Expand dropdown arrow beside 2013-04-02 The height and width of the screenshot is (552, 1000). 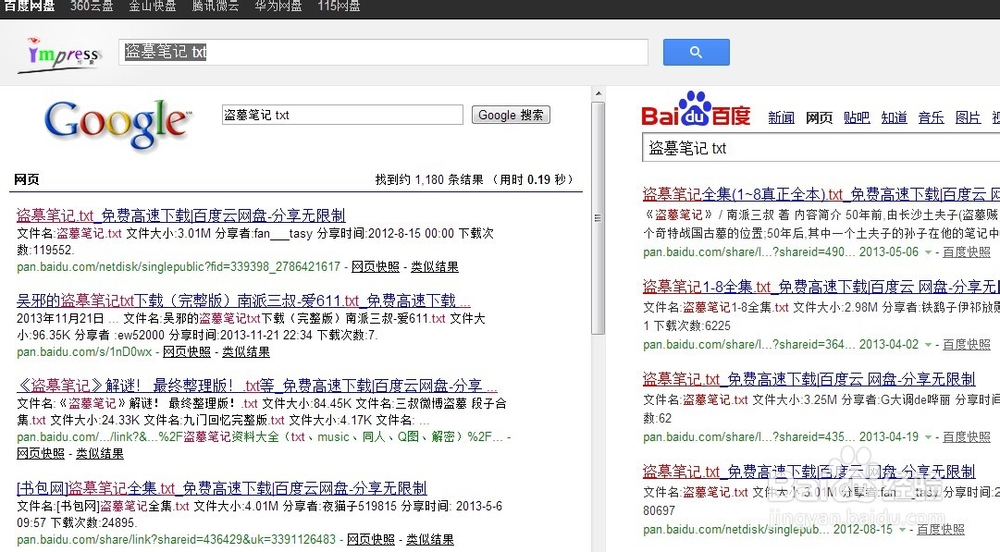pyautogui.click(x=929, y=345)
